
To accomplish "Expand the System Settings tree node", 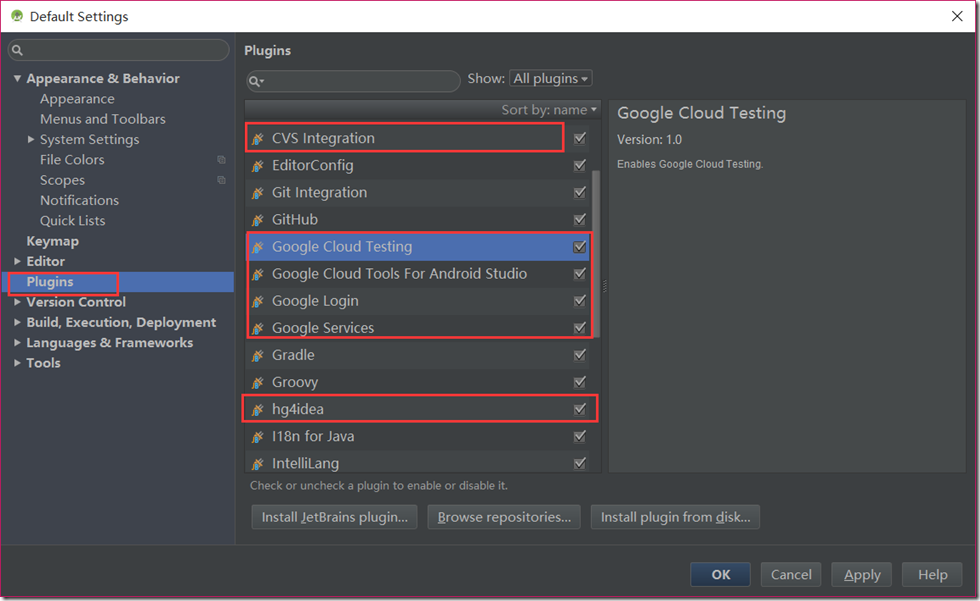I will coord(31,140).
